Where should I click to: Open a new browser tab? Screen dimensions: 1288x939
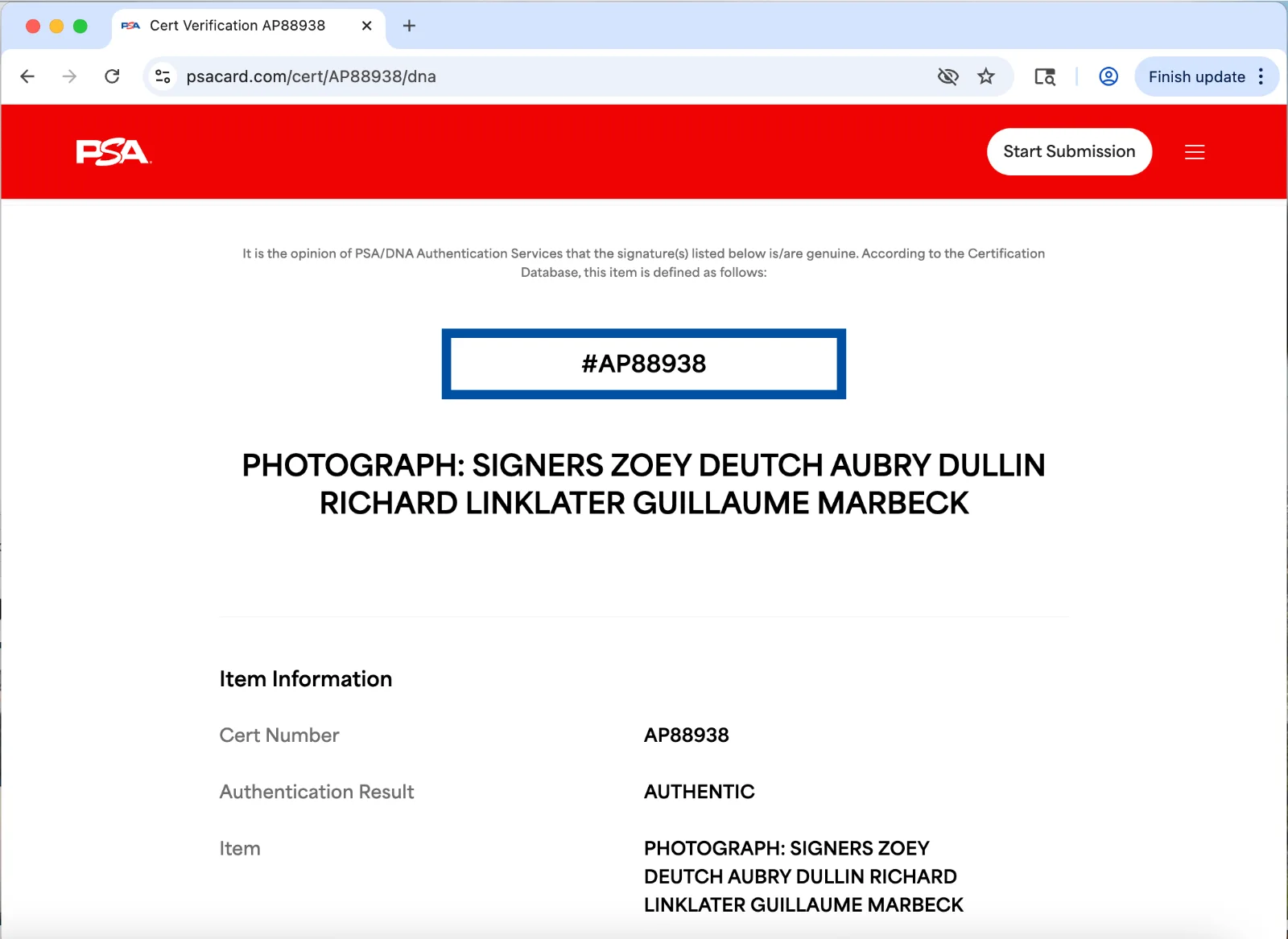[409, 26]
